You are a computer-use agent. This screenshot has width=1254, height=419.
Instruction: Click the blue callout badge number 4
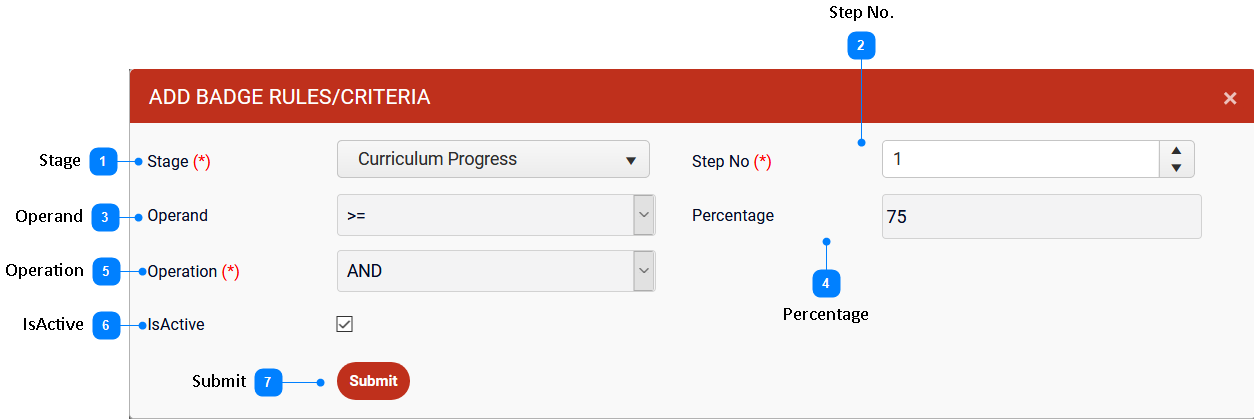[x=826, y=284]
